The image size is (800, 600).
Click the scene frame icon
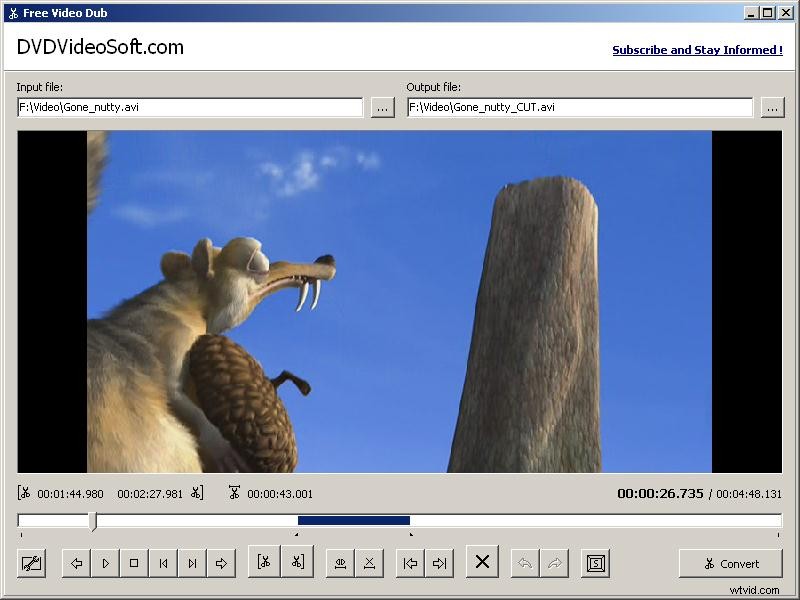pos(596,563)
